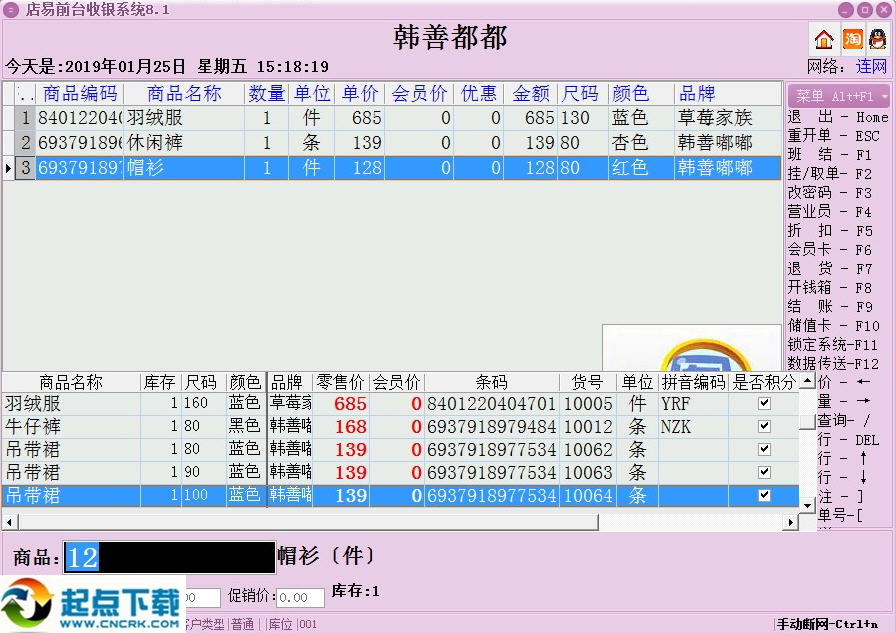This screenshot has width=896, height=633.
Task: Click the 货号 column header
Action: click(x=587, y=382)
